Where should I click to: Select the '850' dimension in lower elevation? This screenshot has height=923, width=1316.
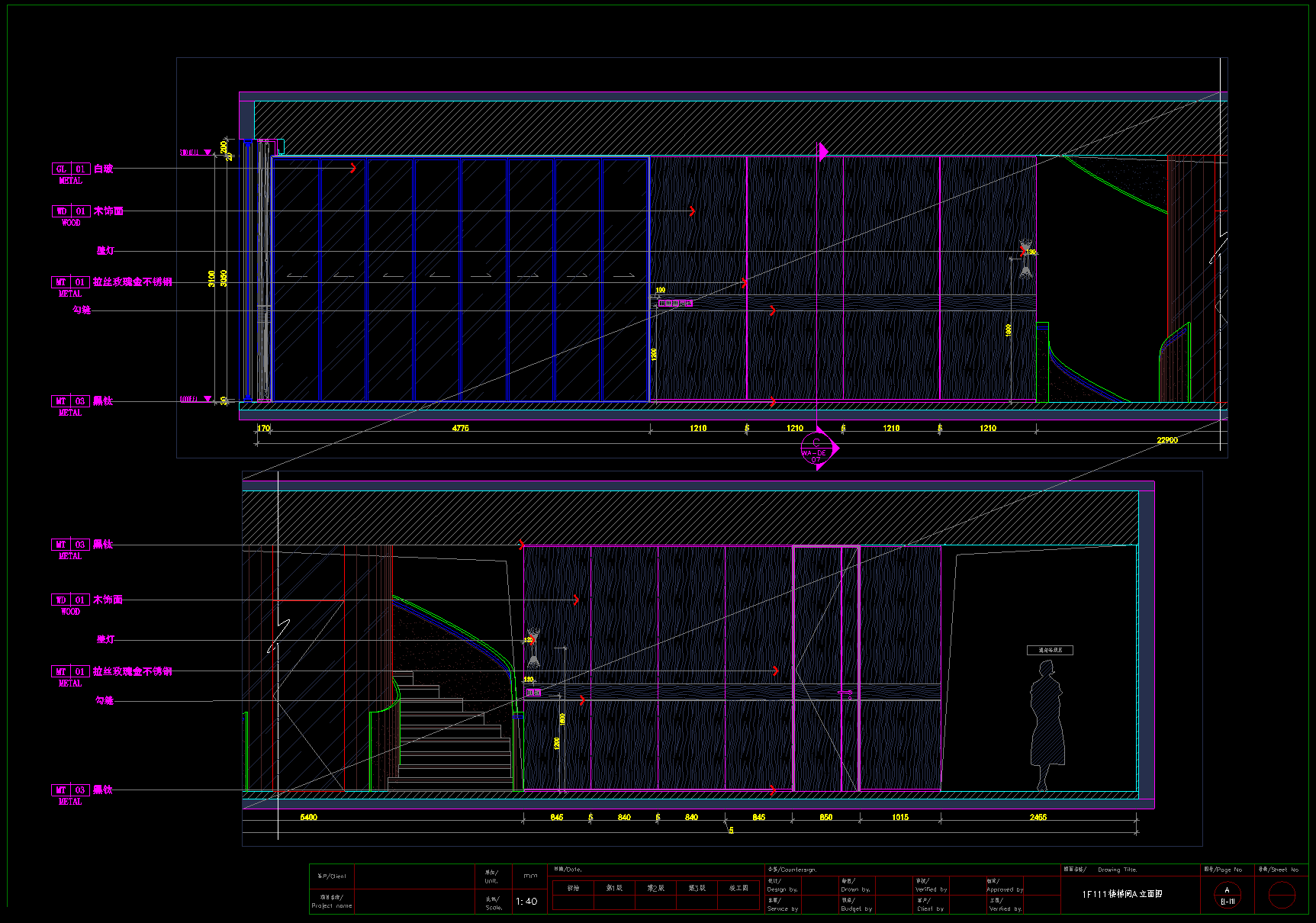point(826,817)
